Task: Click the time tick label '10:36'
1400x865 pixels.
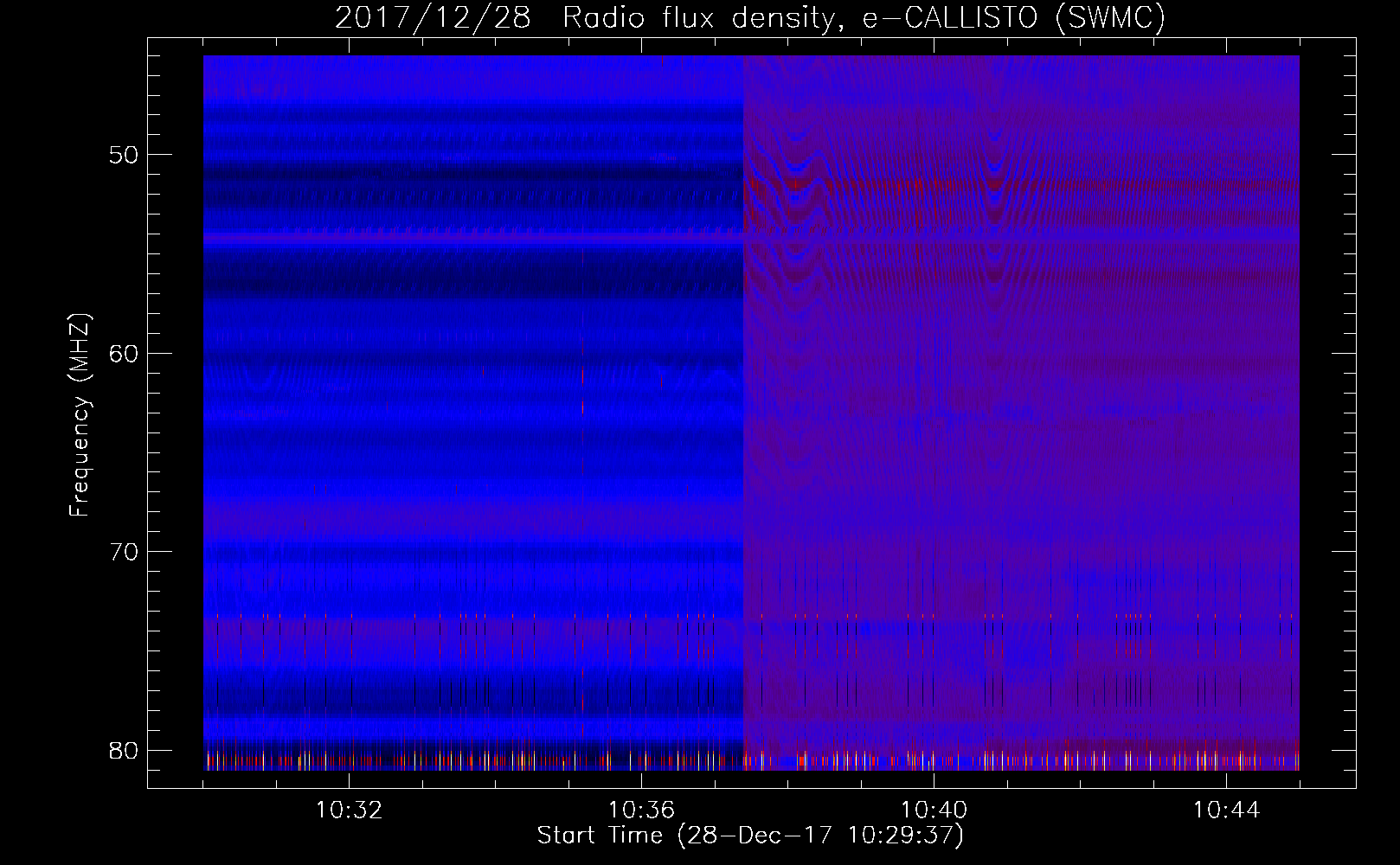Action: 641,811
